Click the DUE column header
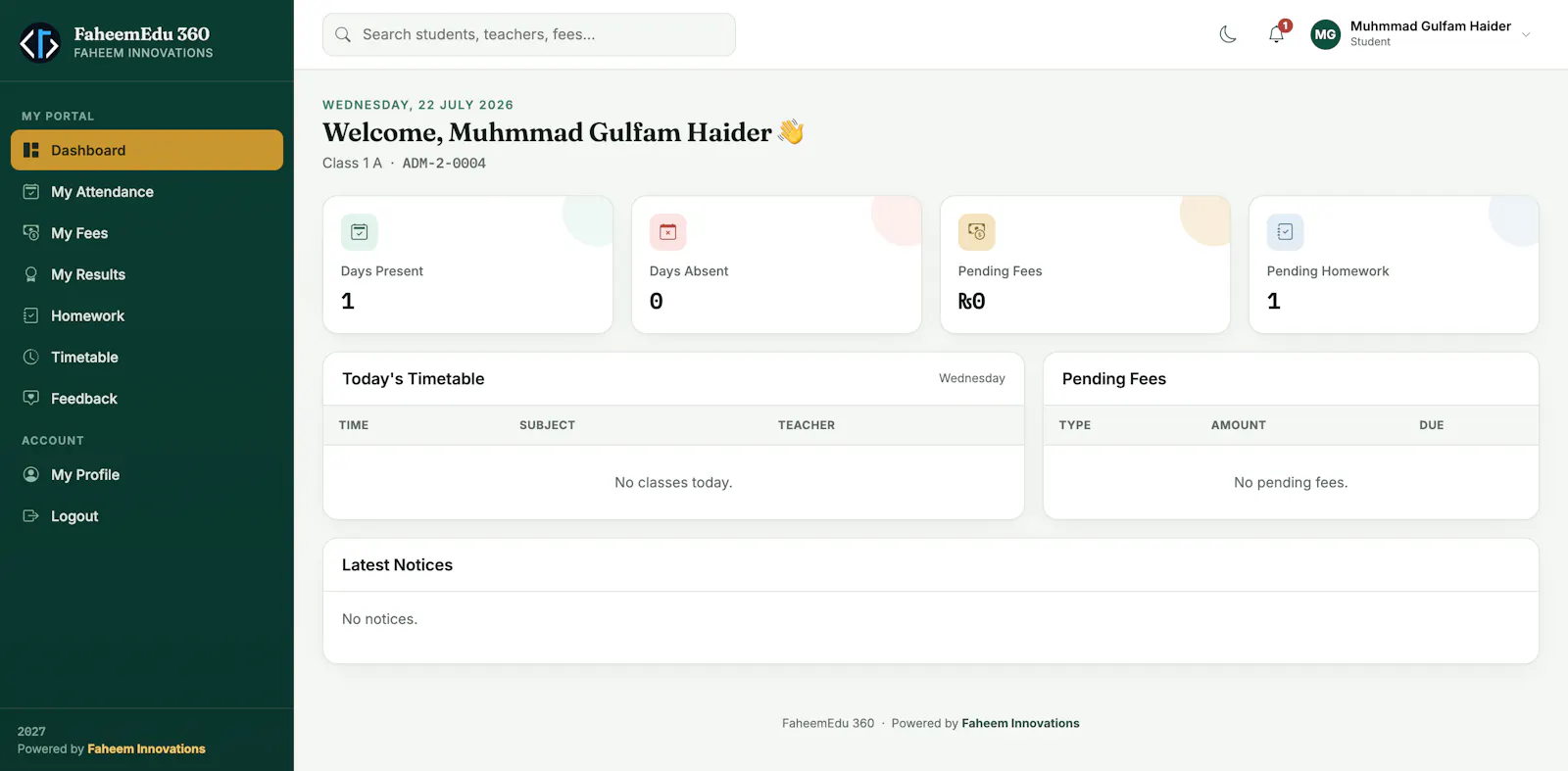1568x771 pixels. click(1432, 425)
